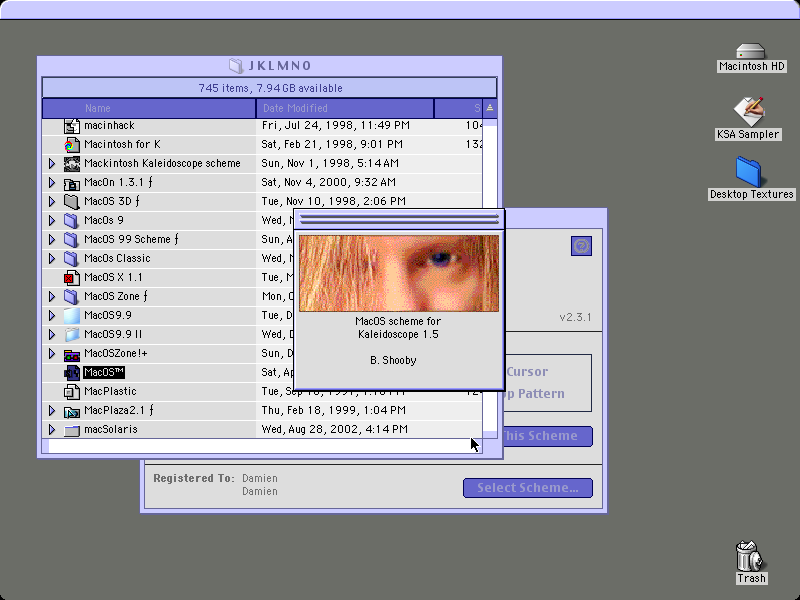This screenshot has width=800, height=600.
Task: Click the JKLMNO window vertical scrollbar track
Action: [x=490, y=278]
